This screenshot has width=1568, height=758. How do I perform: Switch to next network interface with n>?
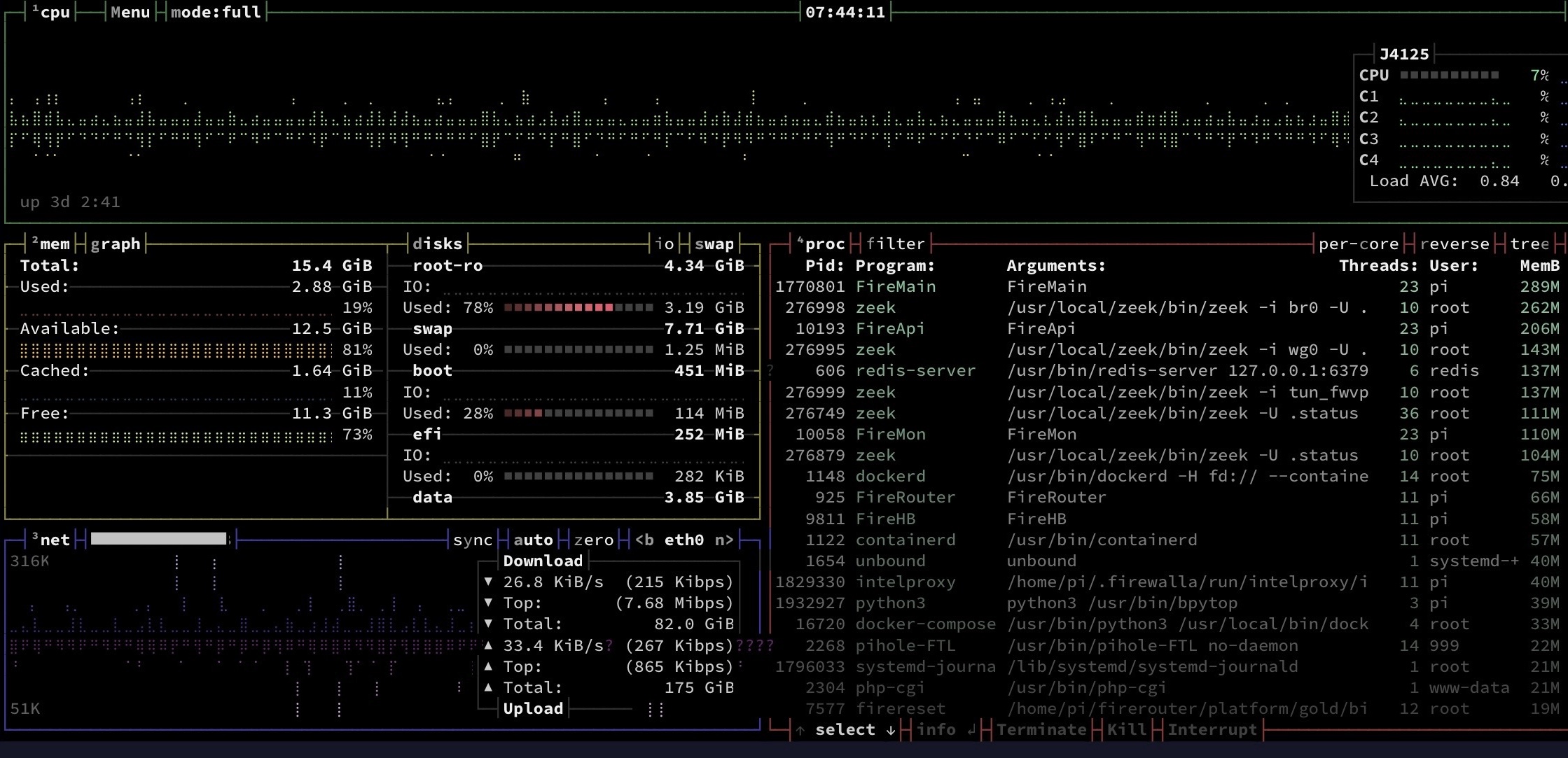(x=724, y=540)
